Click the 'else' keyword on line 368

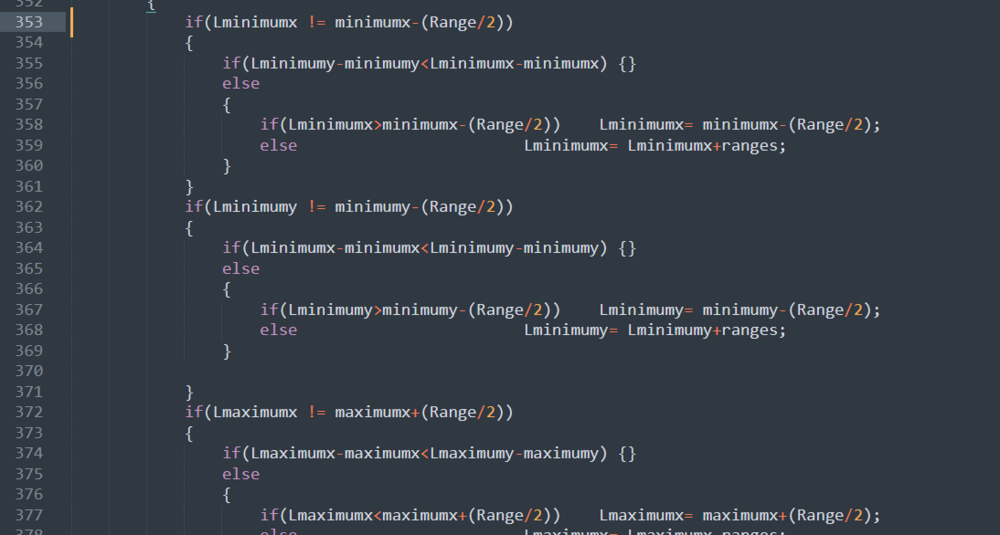coord(279,330)
